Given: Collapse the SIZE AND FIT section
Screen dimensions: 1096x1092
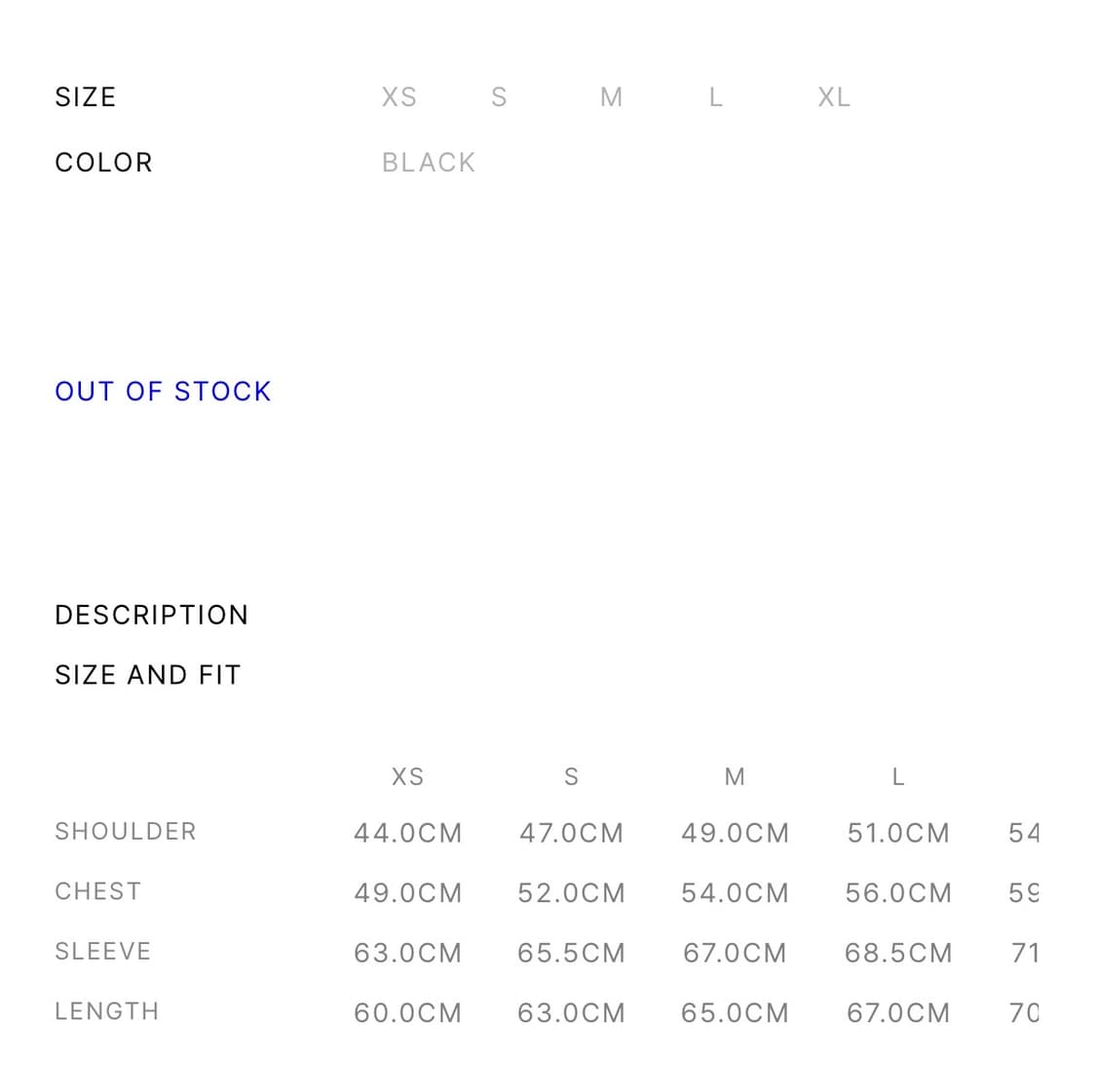Looking at the screenshot, I should pos(148,675).
